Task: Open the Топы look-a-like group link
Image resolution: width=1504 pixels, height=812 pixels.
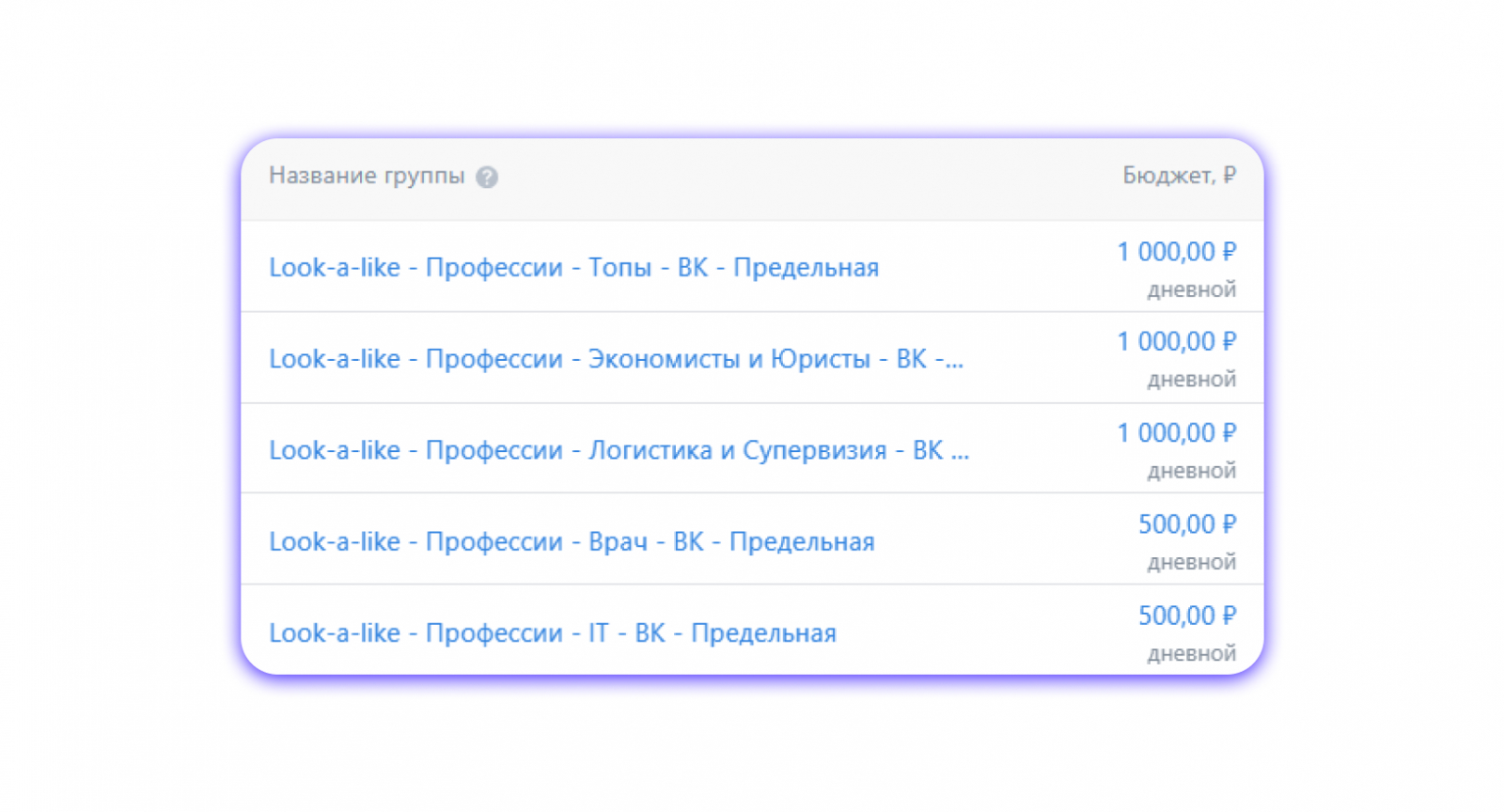Action: tap(573, 268)
